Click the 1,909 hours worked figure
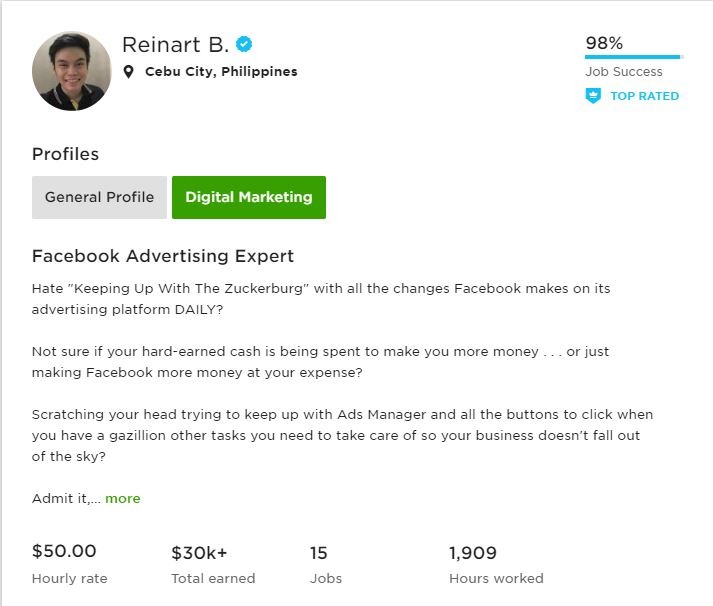This screenshot has width=713, height=606. [x=473, y=553]
